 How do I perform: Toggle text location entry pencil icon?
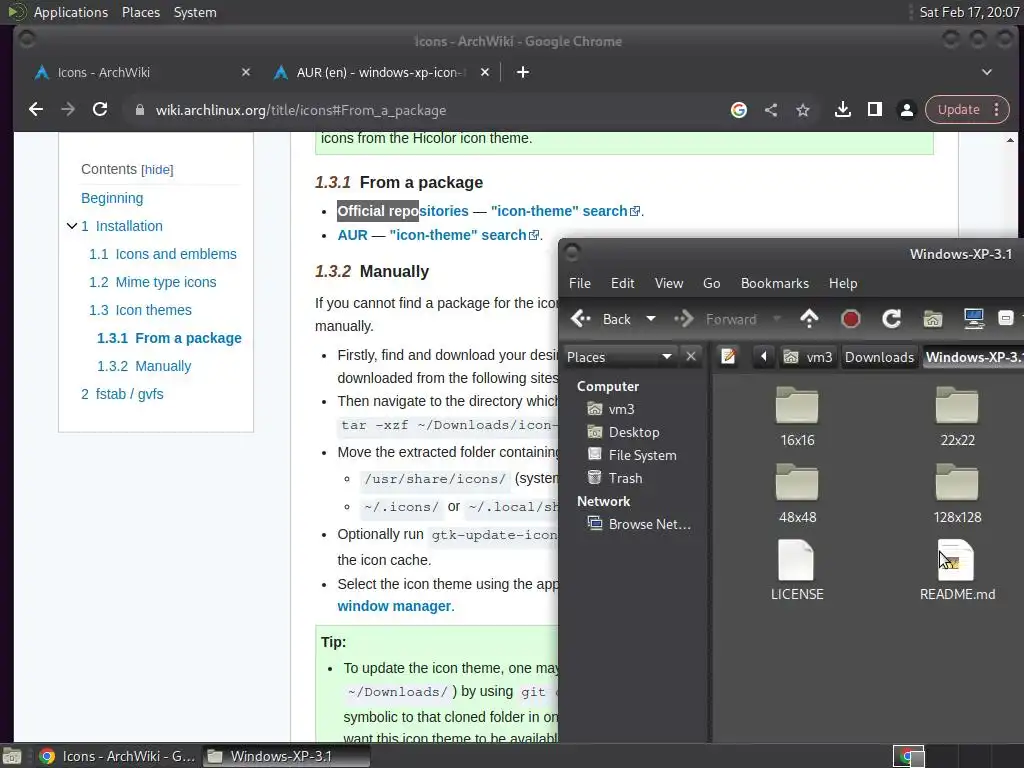point(728,357)
